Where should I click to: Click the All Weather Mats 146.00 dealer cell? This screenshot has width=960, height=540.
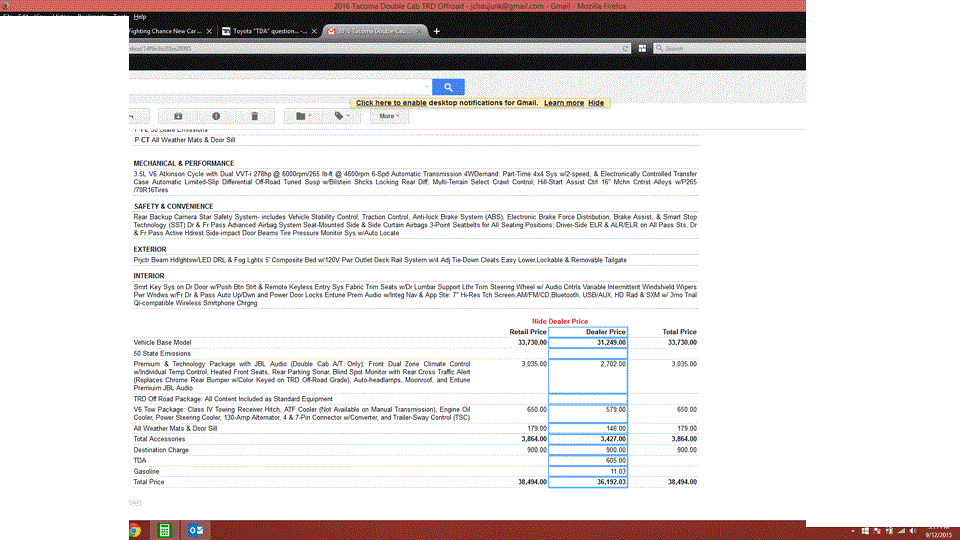point(588,429)
